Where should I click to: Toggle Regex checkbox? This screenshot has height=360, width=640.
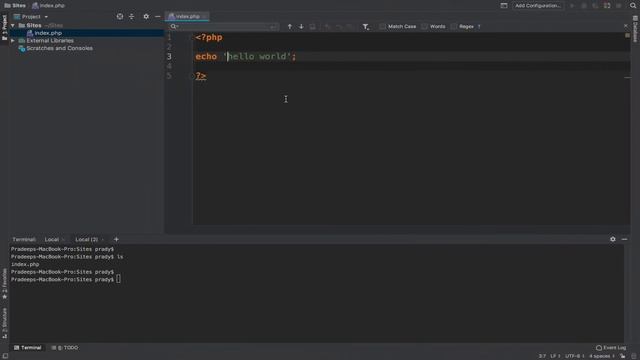click(x=454, y=27)
